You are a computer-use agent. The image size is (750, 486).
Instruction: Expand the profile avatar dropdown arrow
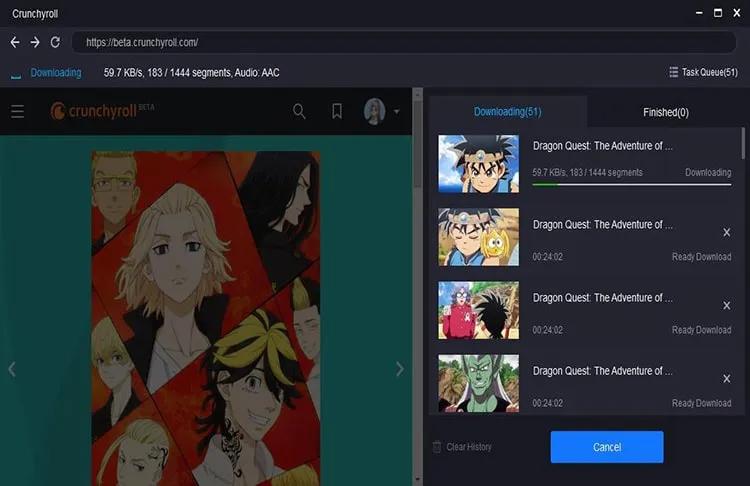397,111
